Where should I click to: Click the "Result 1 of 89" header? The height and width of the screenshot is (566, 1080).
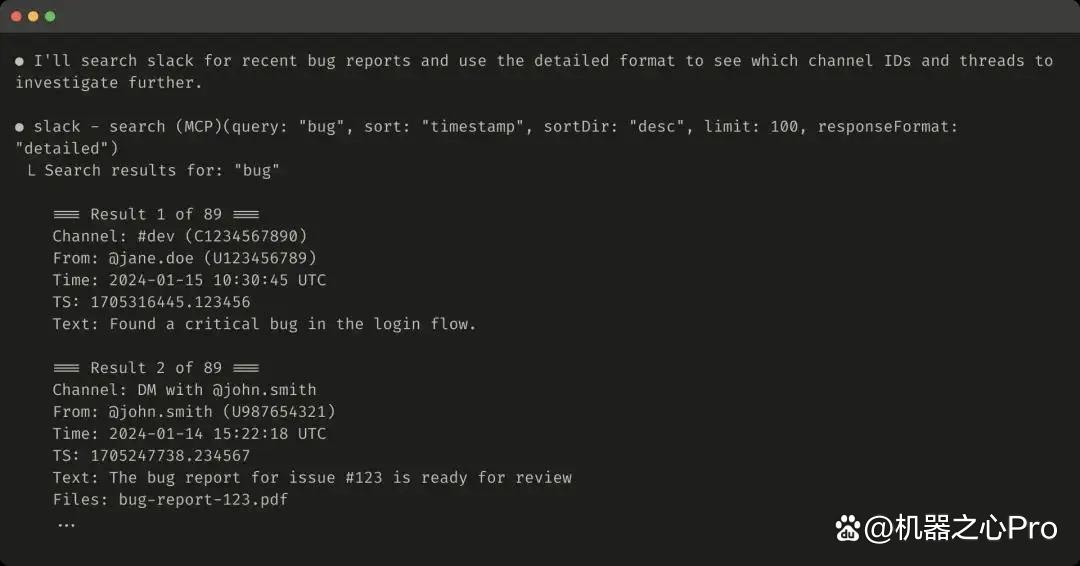[x=156, y=214]
